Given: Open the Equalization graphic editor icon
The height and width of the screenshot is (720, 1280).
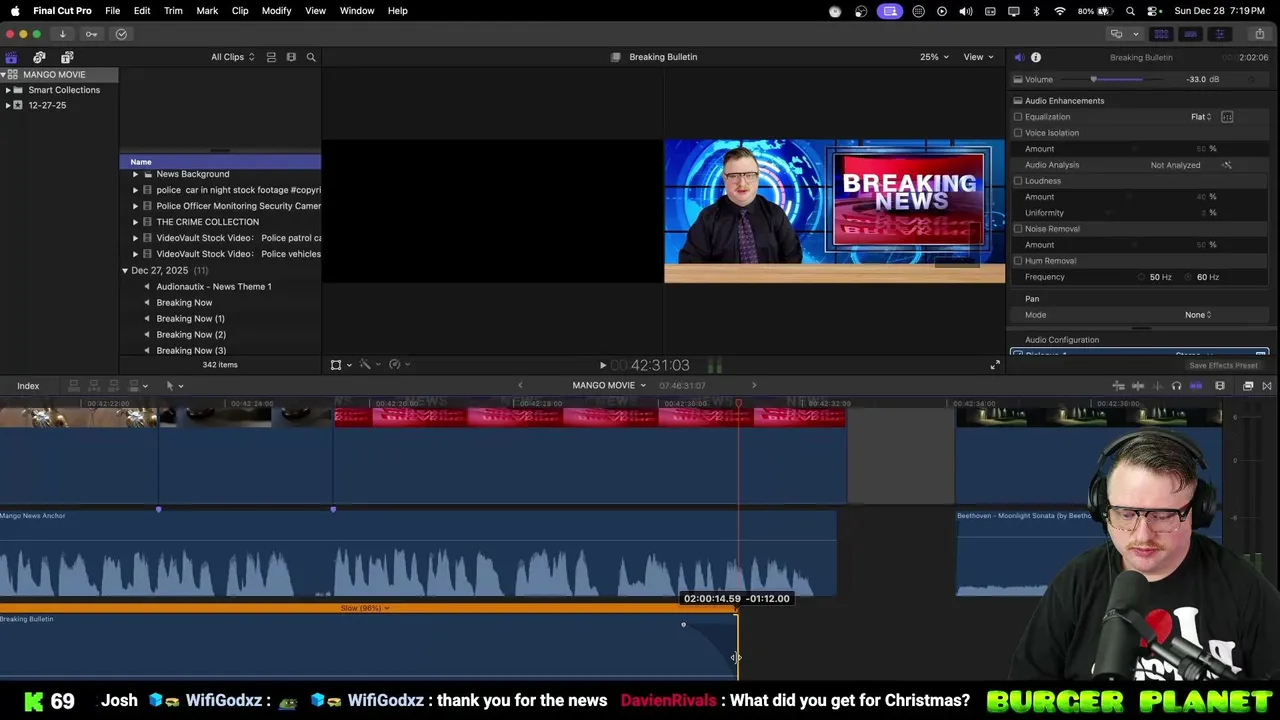Looking at the screenshot, I should pyautogui.click(x=1227, y=117).
